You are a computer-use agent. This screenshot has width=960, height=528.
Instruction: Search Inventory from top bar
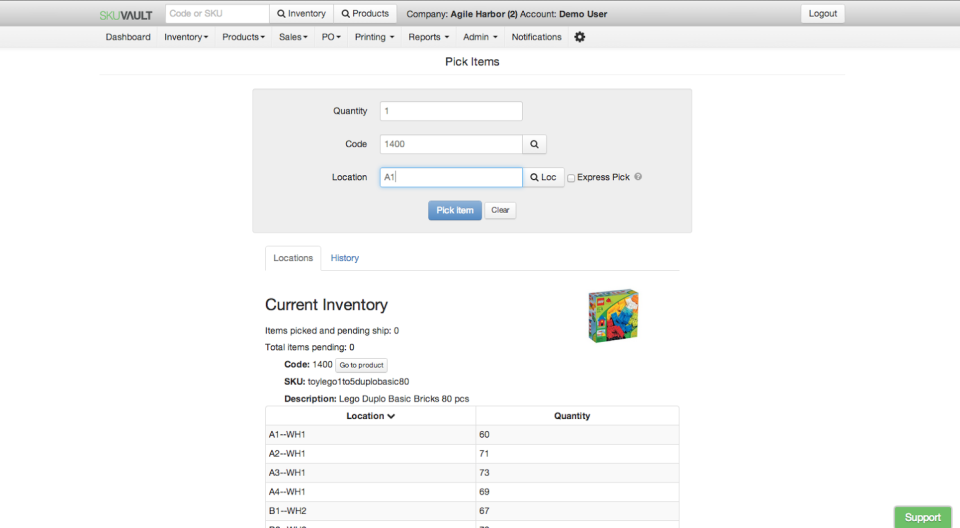pos(301,13)
